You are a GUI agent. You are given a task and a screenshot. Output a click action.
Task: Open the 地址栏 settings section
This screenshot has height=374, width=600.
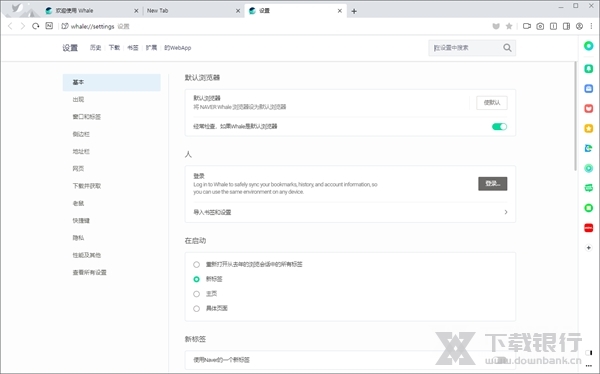coord(81,151)
